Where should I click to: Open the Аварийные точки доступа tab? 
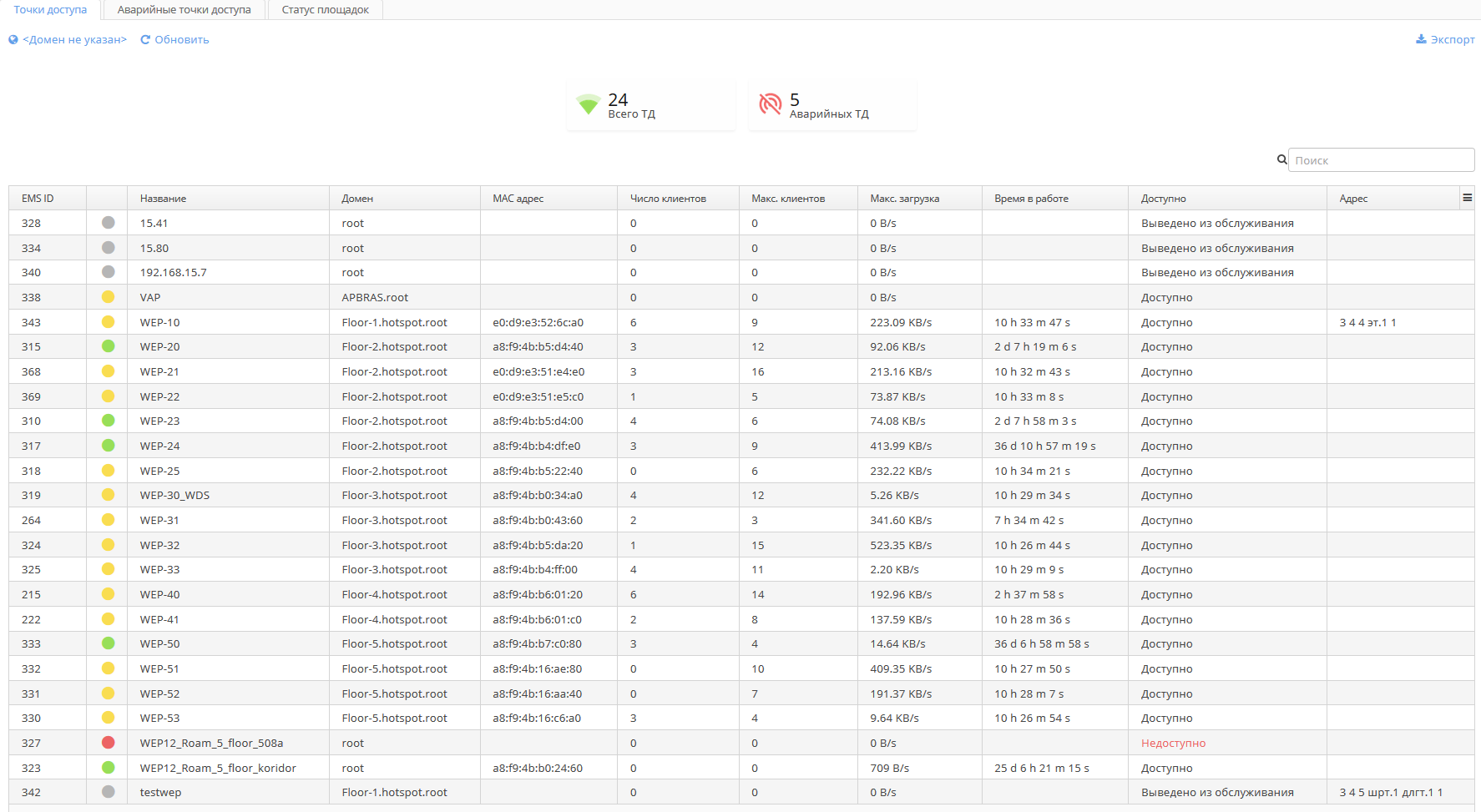click(184, 10)
